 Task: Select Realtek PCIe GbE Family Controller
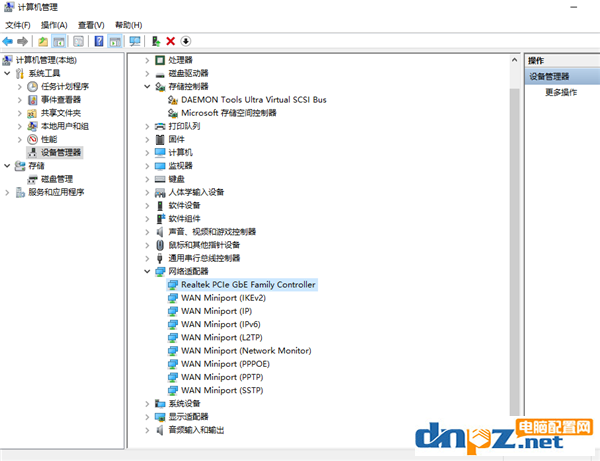(248, 285)
